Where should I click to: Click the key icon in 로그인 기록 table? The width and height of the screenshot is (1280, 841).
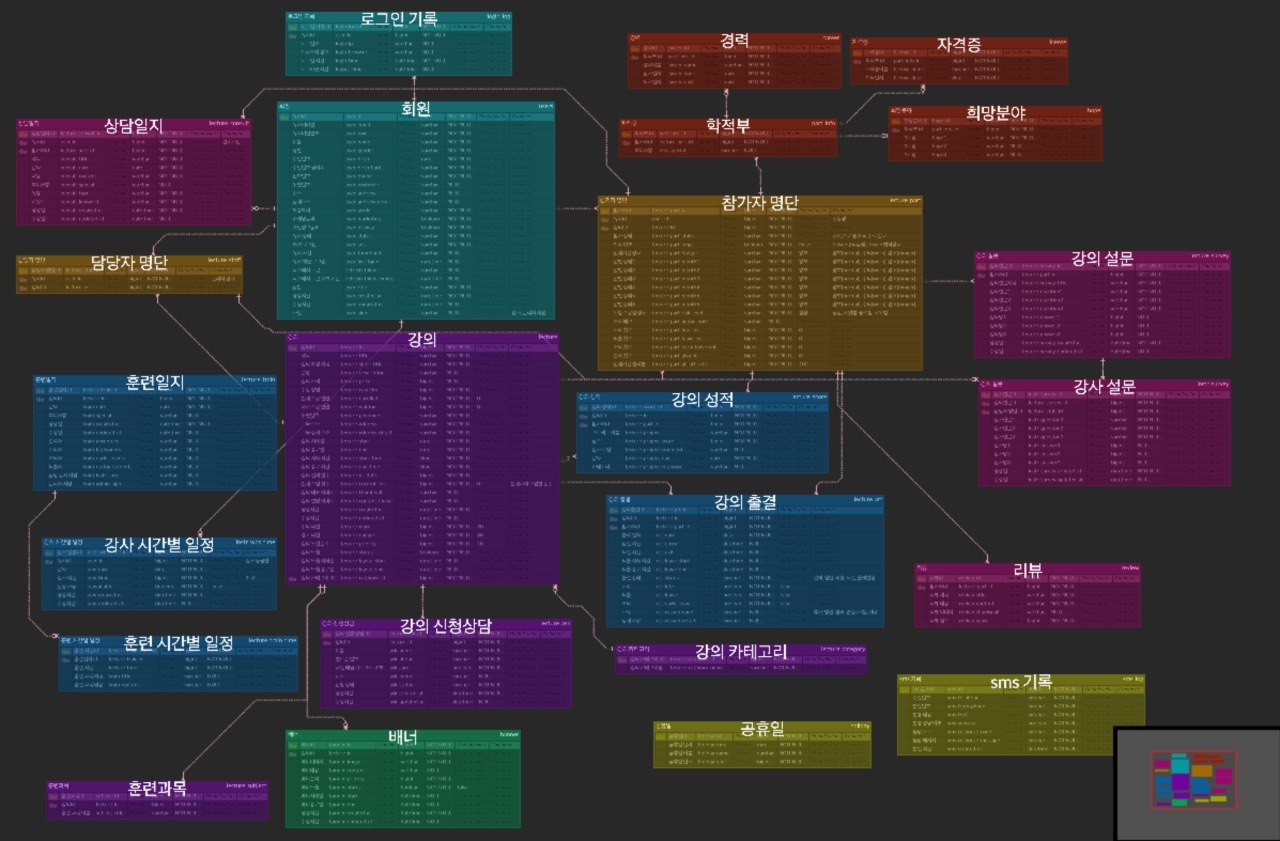293,26
